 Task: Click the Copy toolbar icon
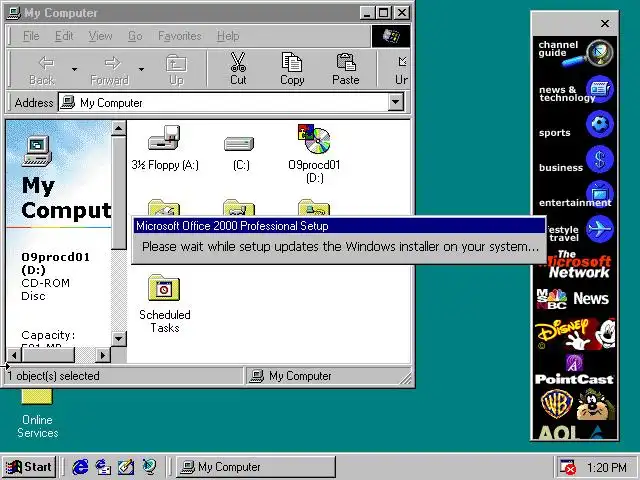pyautogui.click(x=292, y=62)
